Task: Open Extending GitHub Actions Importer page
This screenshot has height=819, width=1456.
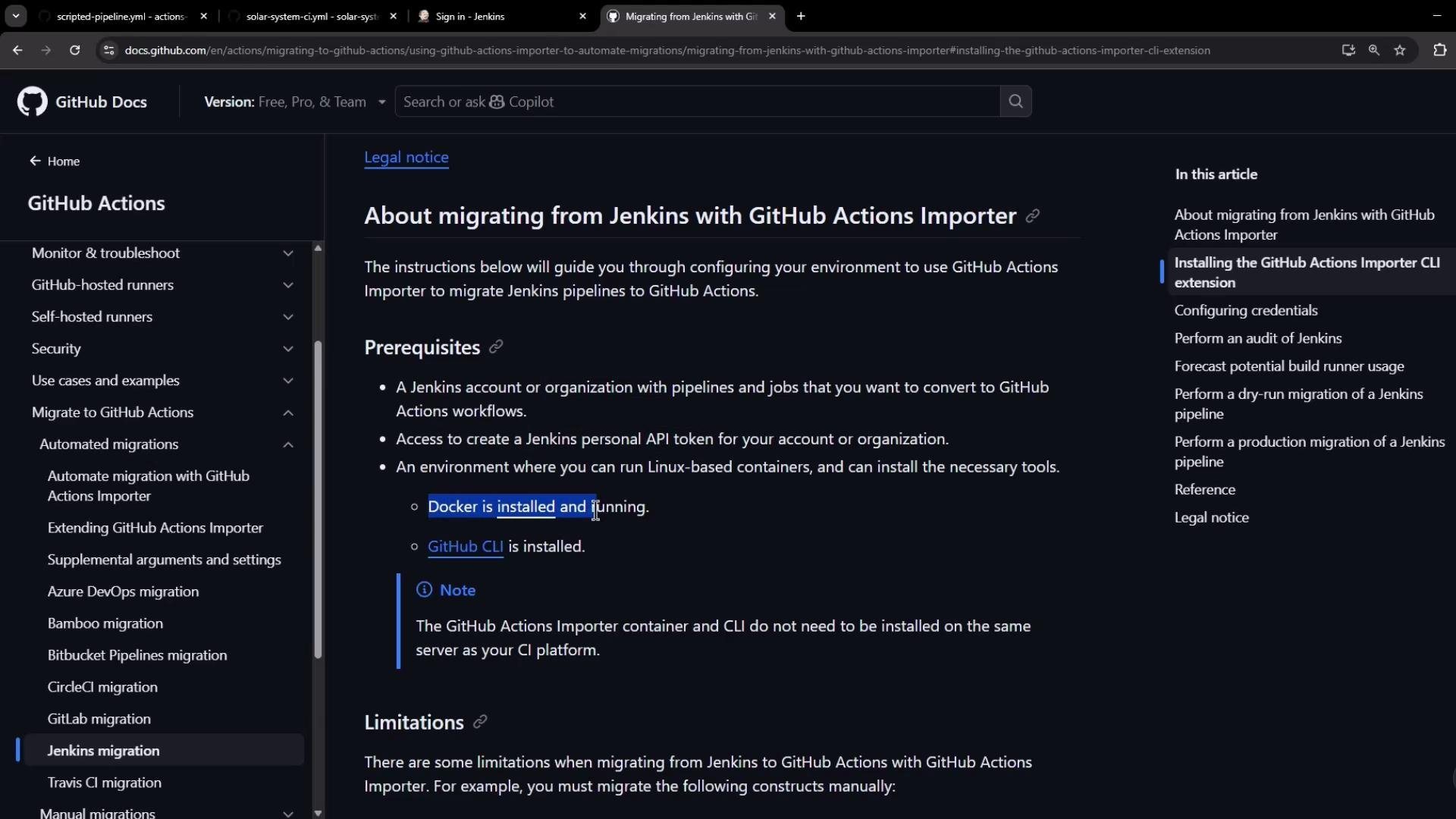Action: [x=155, y=528]
